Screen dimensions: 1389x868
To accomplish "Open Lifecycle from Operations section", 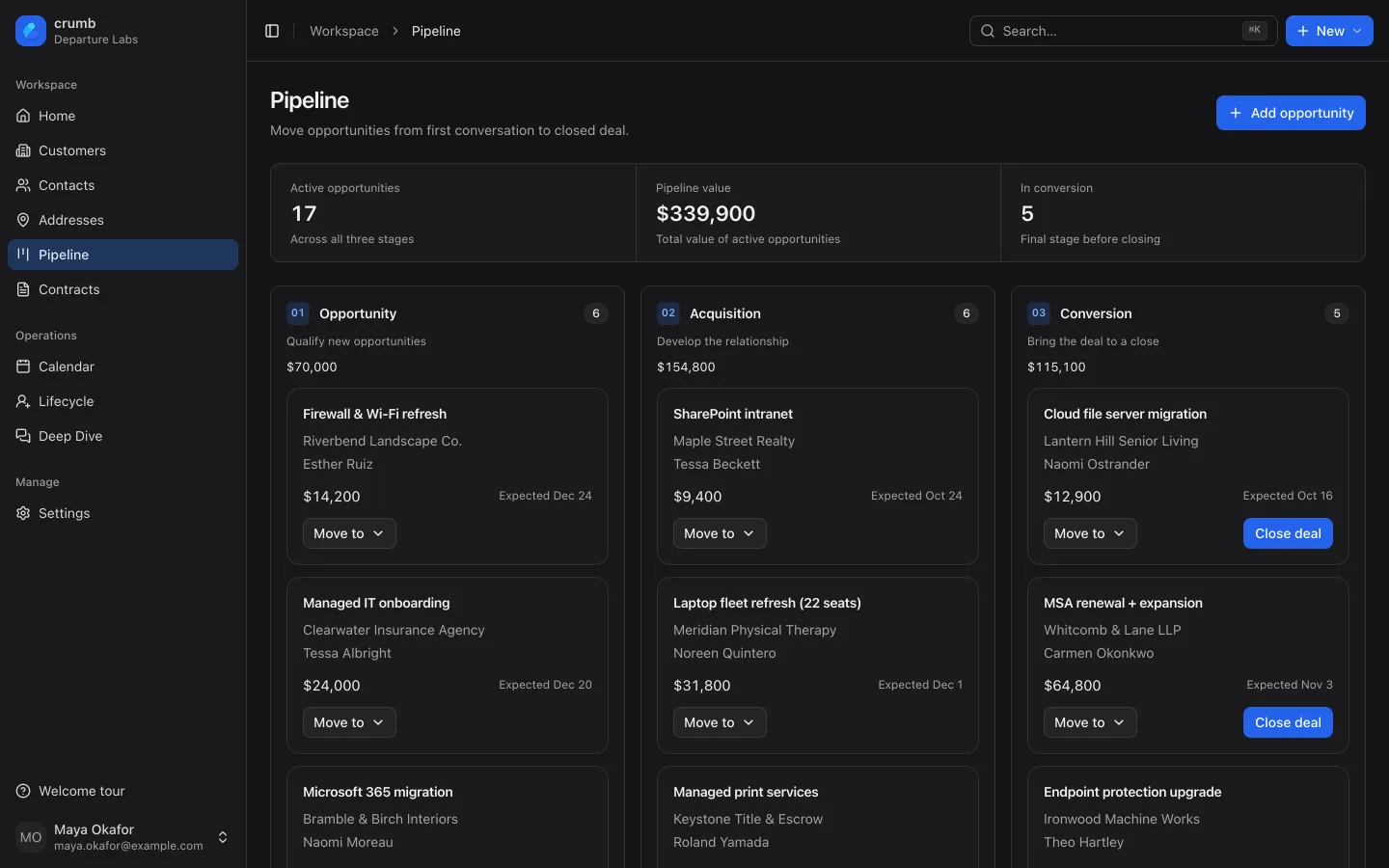I will click(x=123, y=401).
